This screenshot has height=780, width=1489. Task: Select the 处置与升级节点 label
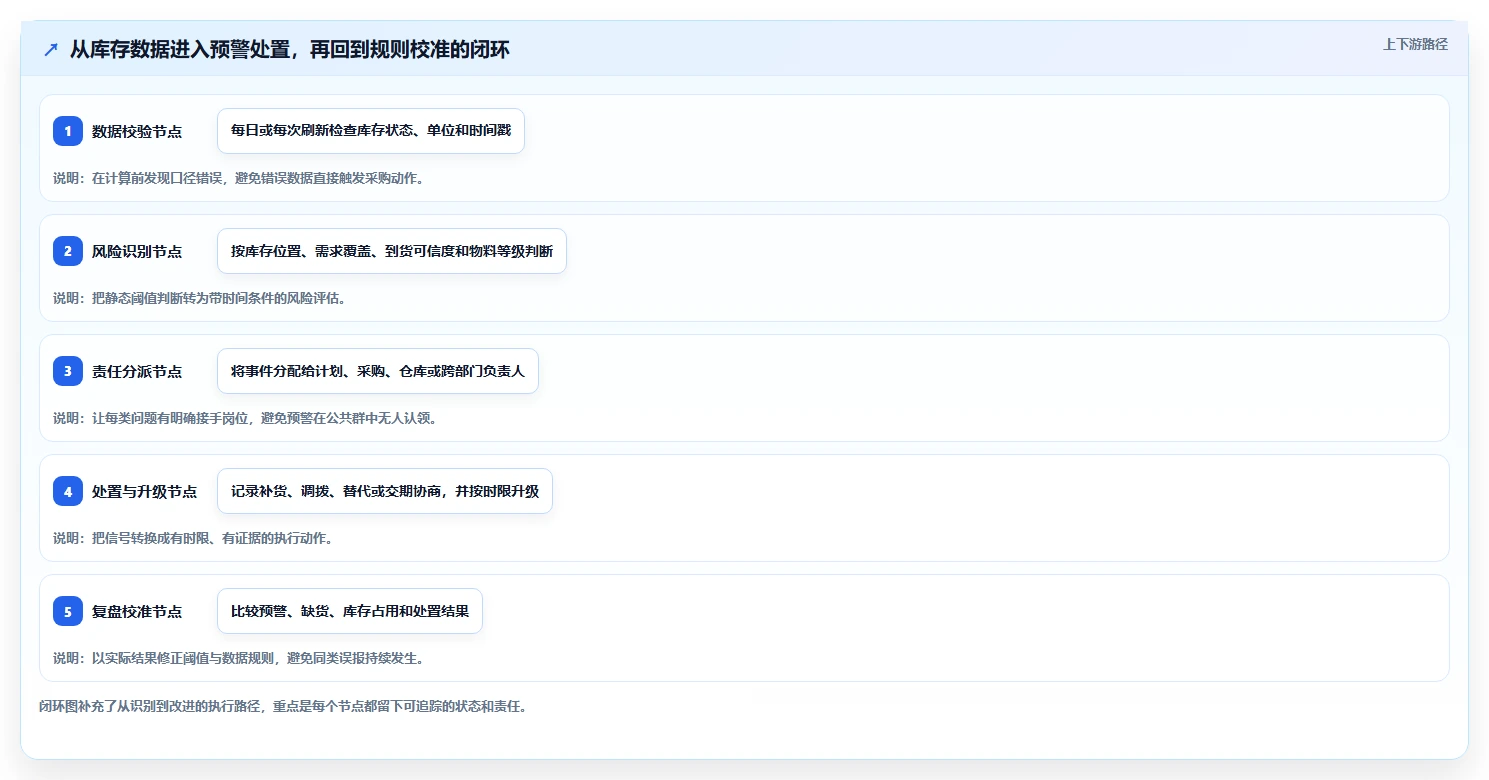point(144,491)
